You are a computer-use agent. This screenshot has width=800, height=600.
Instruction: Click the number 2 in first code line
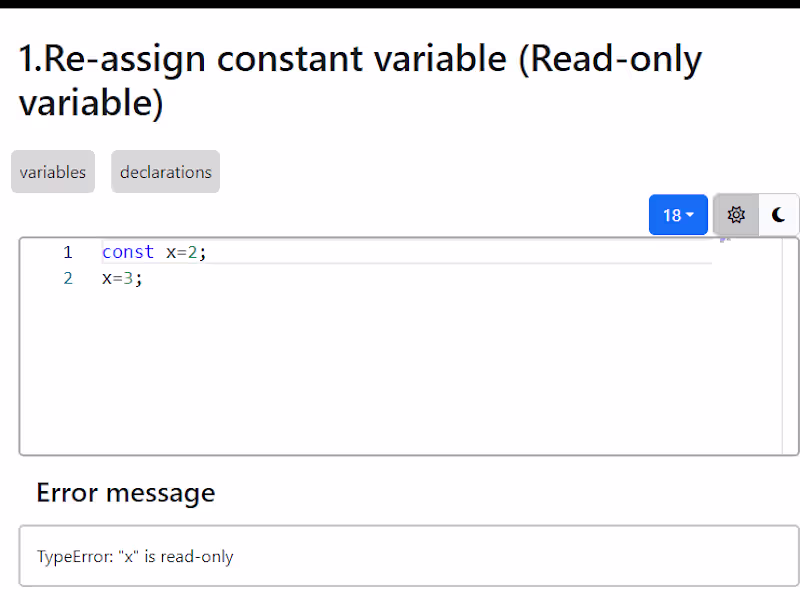point(193,252)
